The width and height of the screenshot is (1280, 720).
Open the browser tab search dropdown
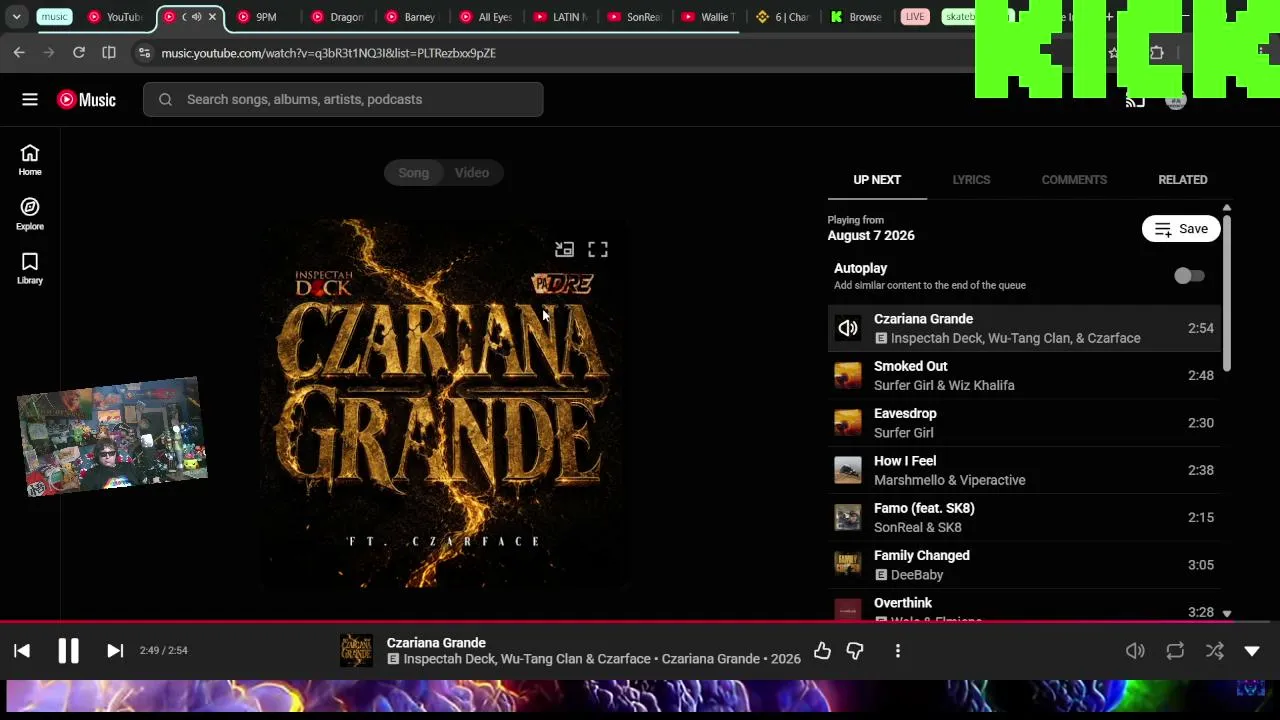click(x=17, y=17)
